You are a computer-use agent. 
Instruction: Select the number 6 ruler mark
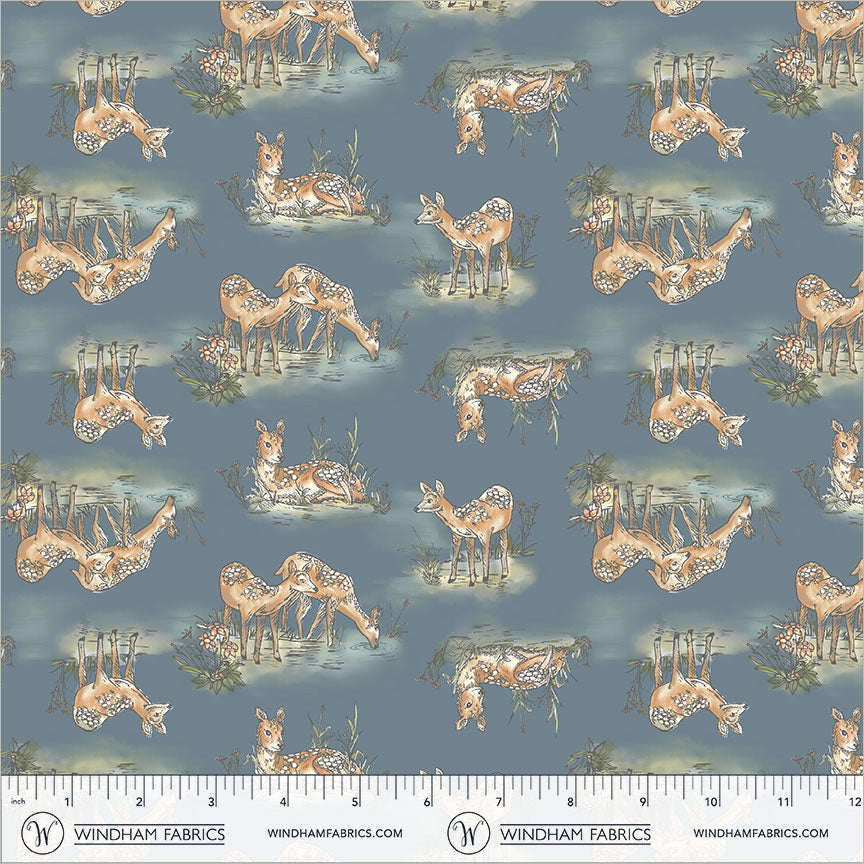click(427, 802)
